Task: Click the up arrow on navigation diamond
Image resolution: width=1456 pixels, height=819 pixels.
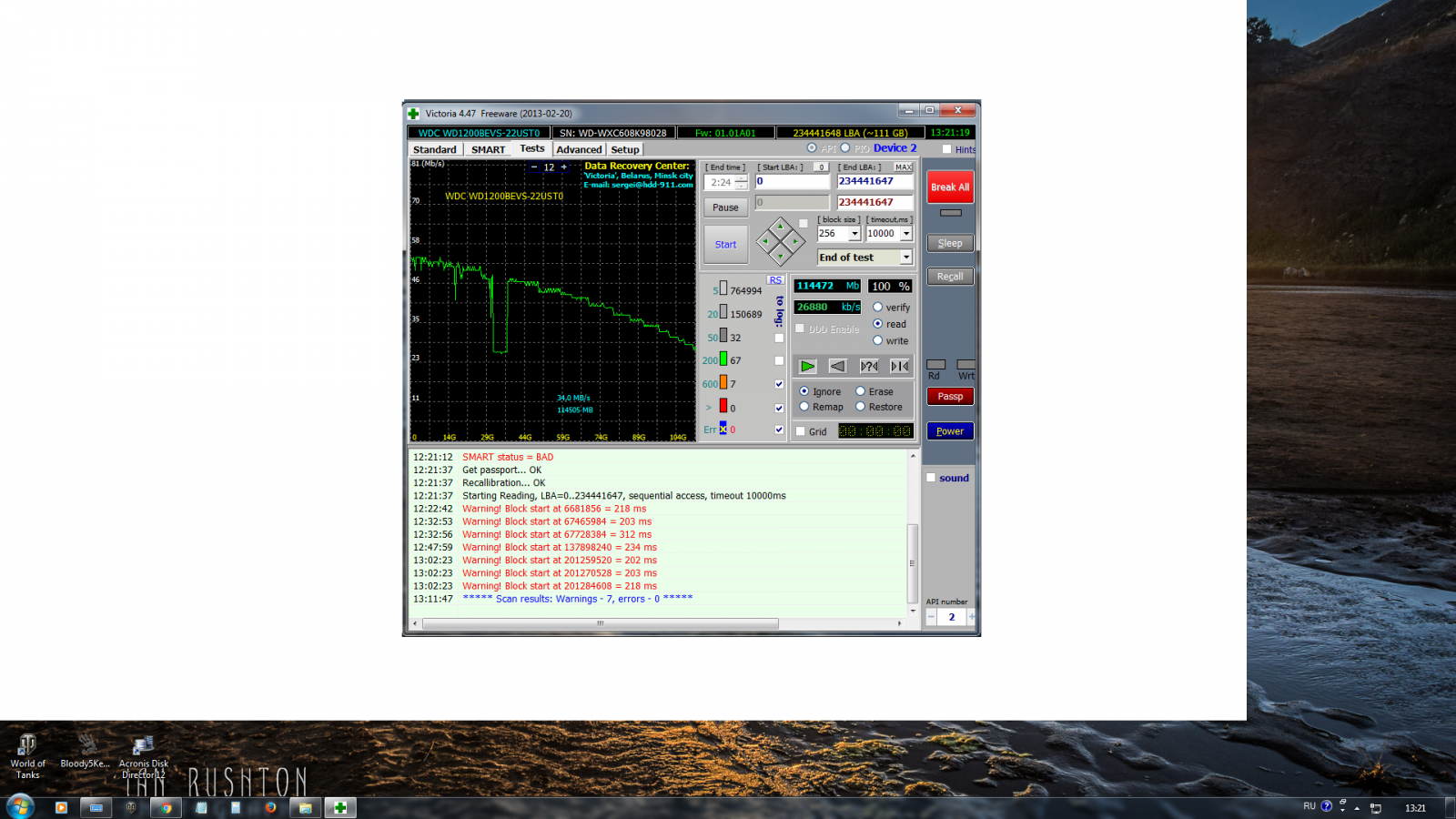Action: click(780, 225)
